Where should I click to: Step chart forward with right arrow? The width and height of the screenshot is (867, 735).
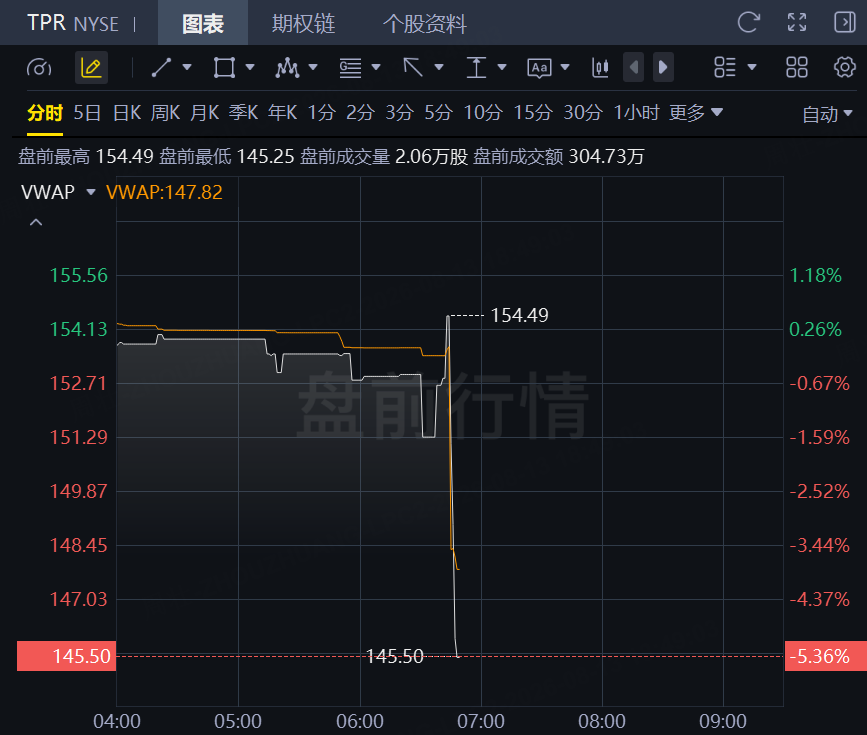pos(663,67)
